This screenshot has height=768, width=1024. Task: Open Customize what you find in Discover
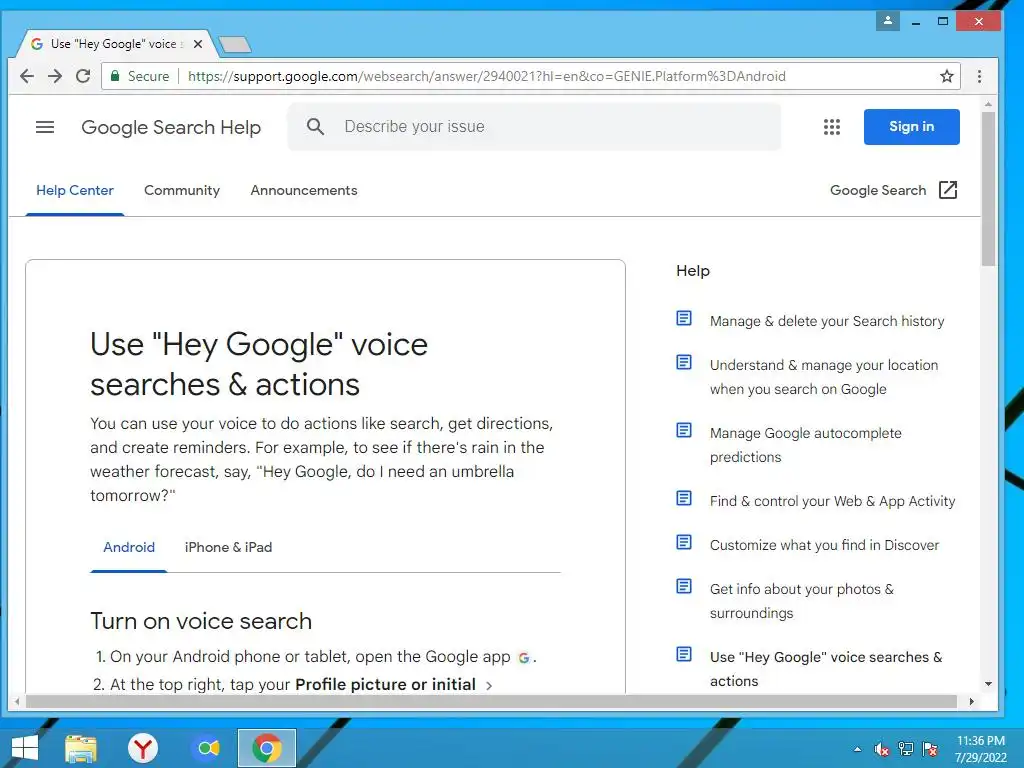(x=824, y=545)
